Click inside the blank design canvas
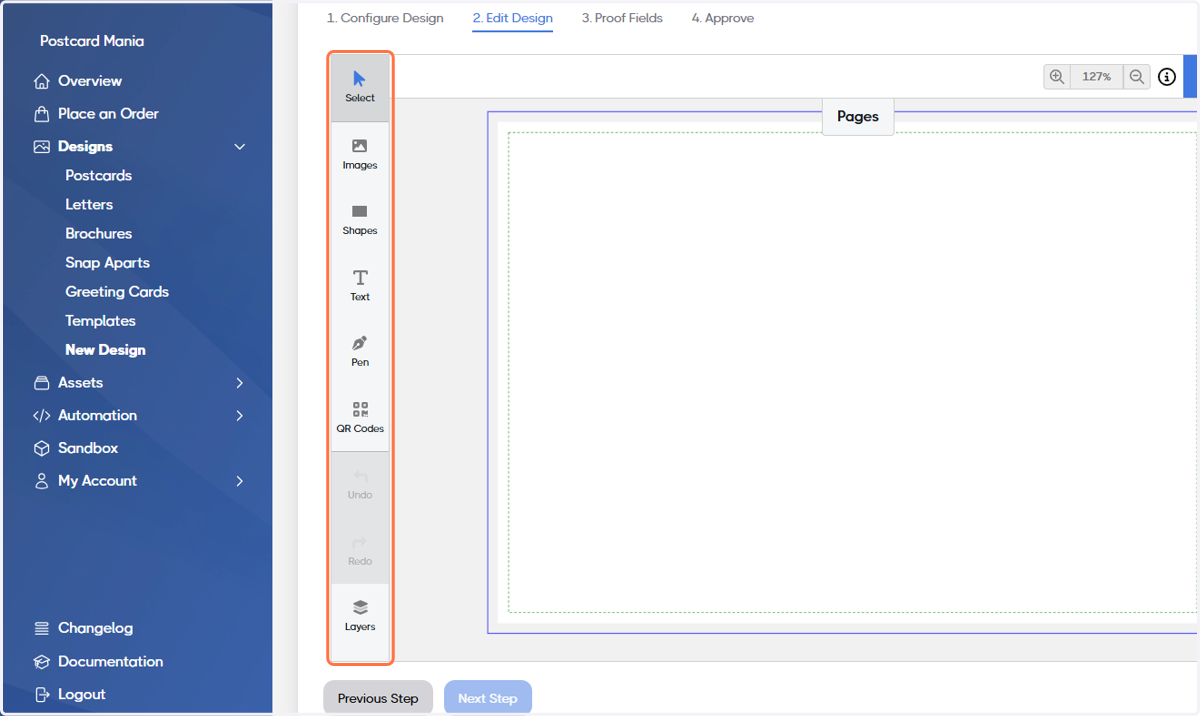1200x716 pixels. [x=850, y=372]
